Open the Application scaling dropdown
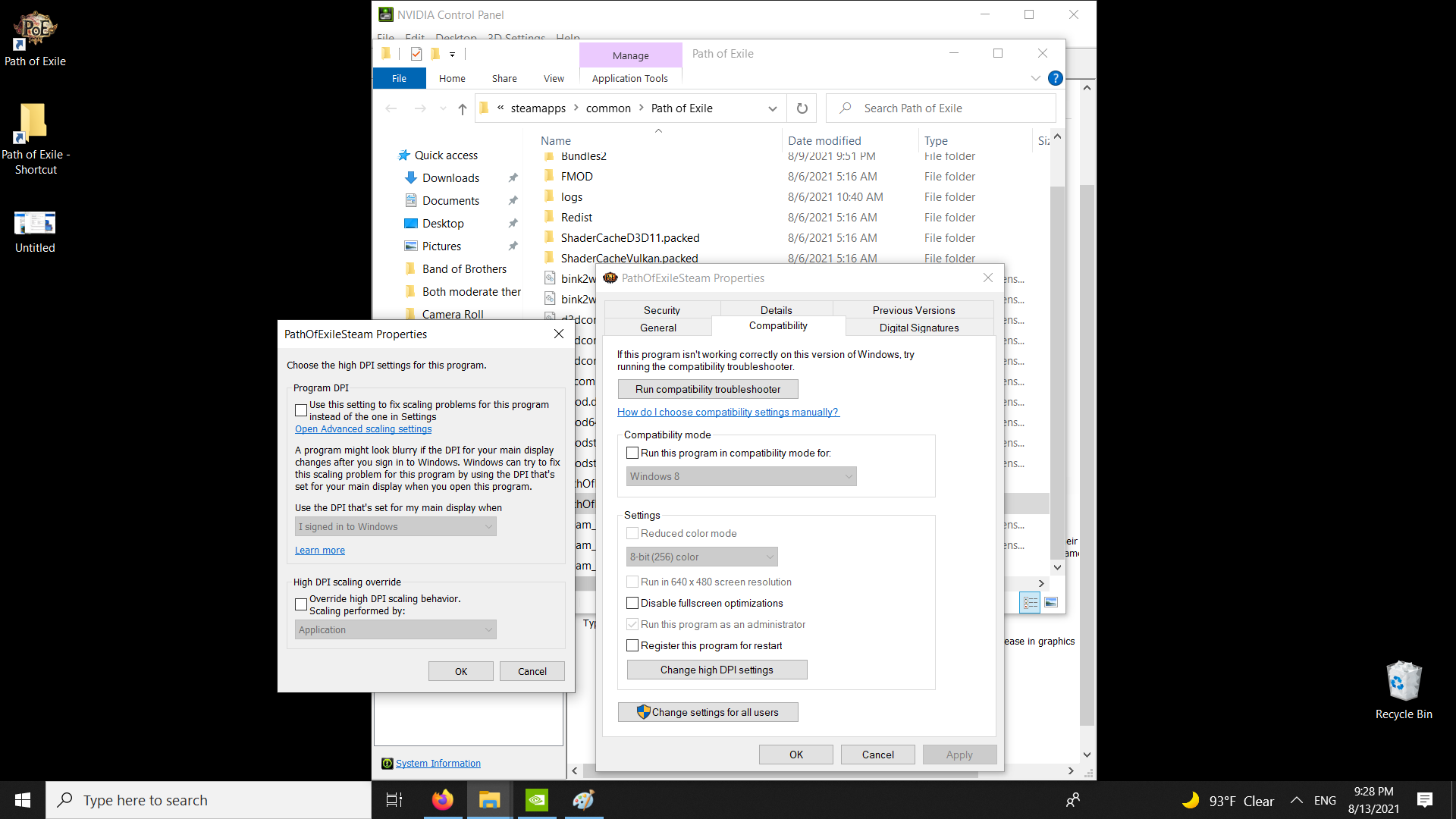Viewport: 1456px width, 819px height. click(x=396, y=630)
